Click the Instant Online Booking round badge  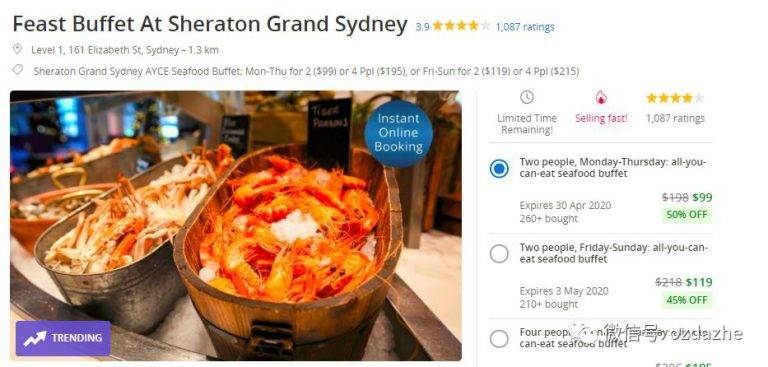[399, 133]
